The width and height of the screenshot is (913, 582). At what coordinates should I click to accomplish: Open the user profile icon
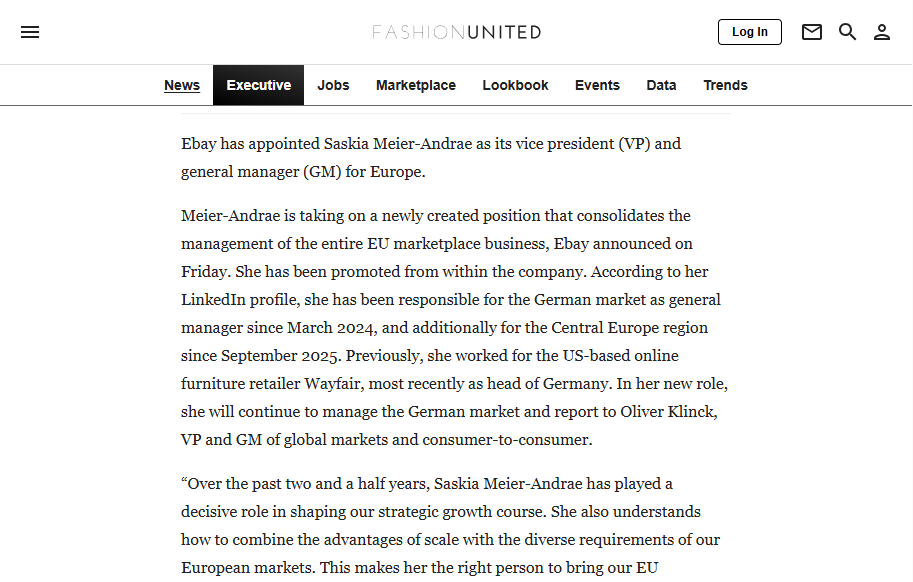tap(882, 32)
